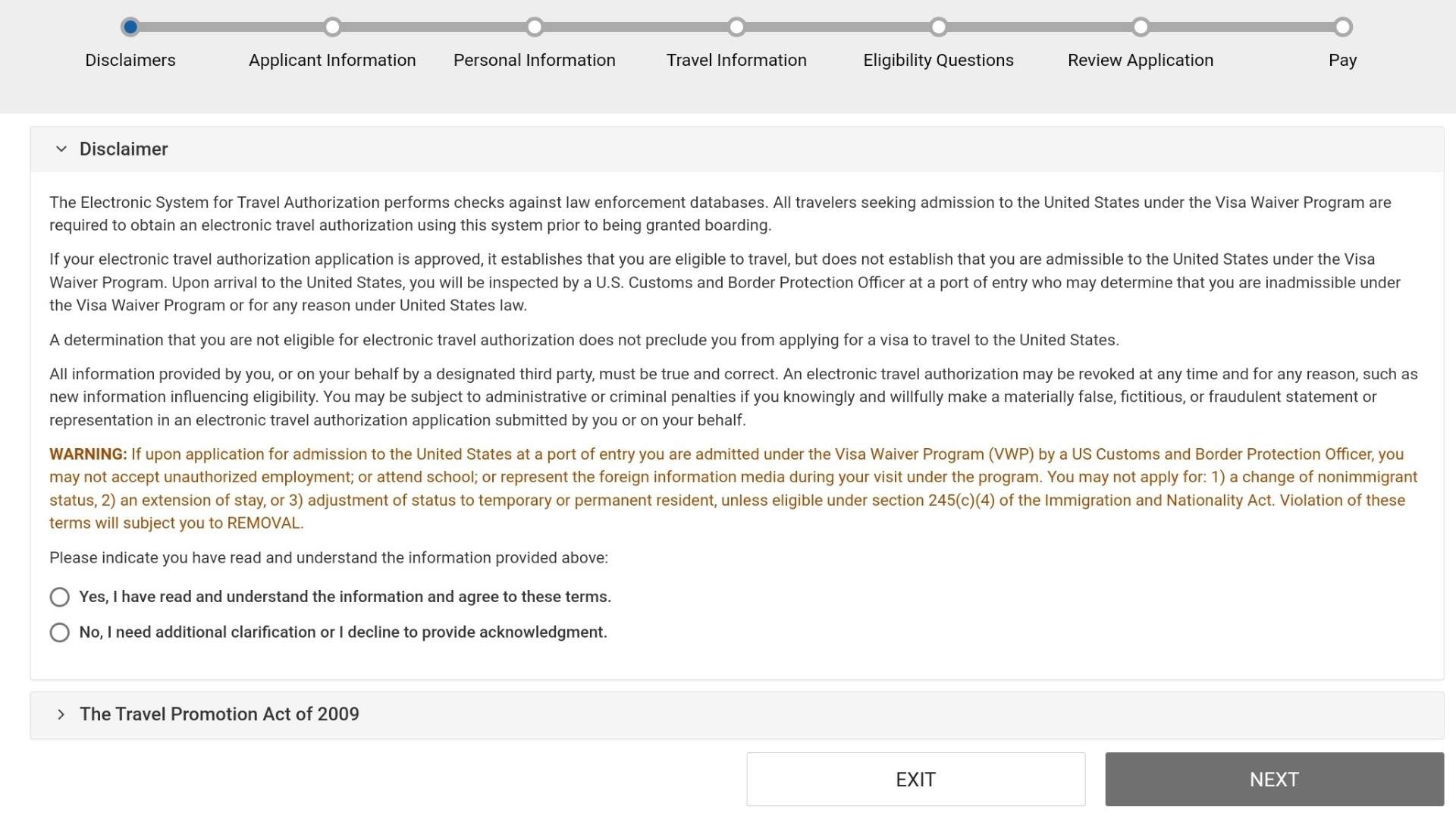Click the Review Application step circle
The height and width of the screenshot is (819, 1456).
(x=1141, y=27)
